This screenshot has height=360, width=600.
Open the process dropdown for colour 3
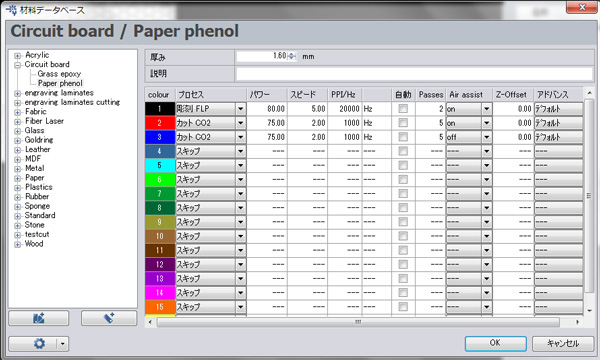[x=240, y=137]
